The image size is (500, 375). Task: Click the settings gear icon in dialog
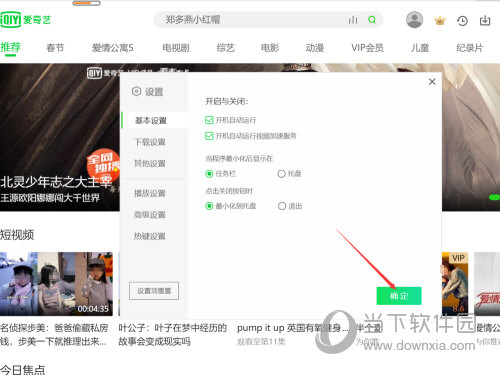pyautogui.click(x=136, y=91)
